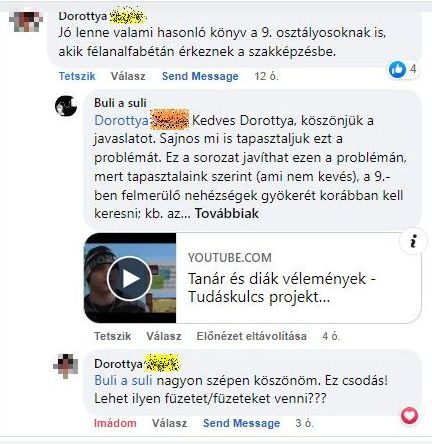Toggle Tetszik on Buli a suli reply
The image size is (432, 444).
(113, 336)
